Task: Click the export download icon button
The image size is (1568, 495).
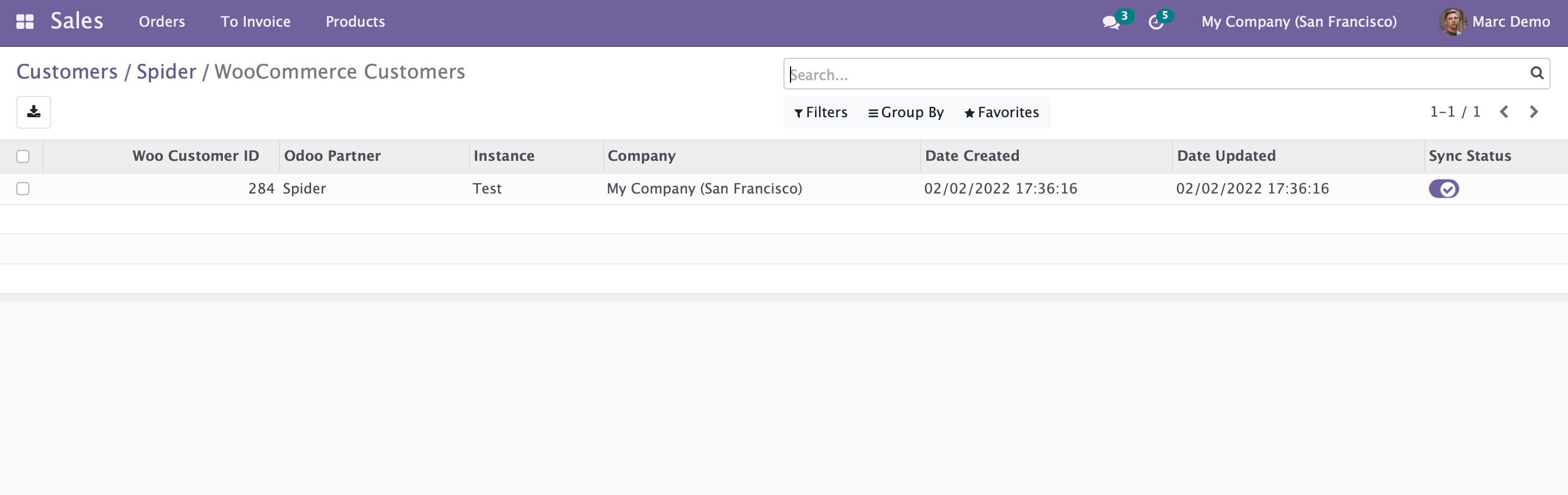Action: (33, 112)
